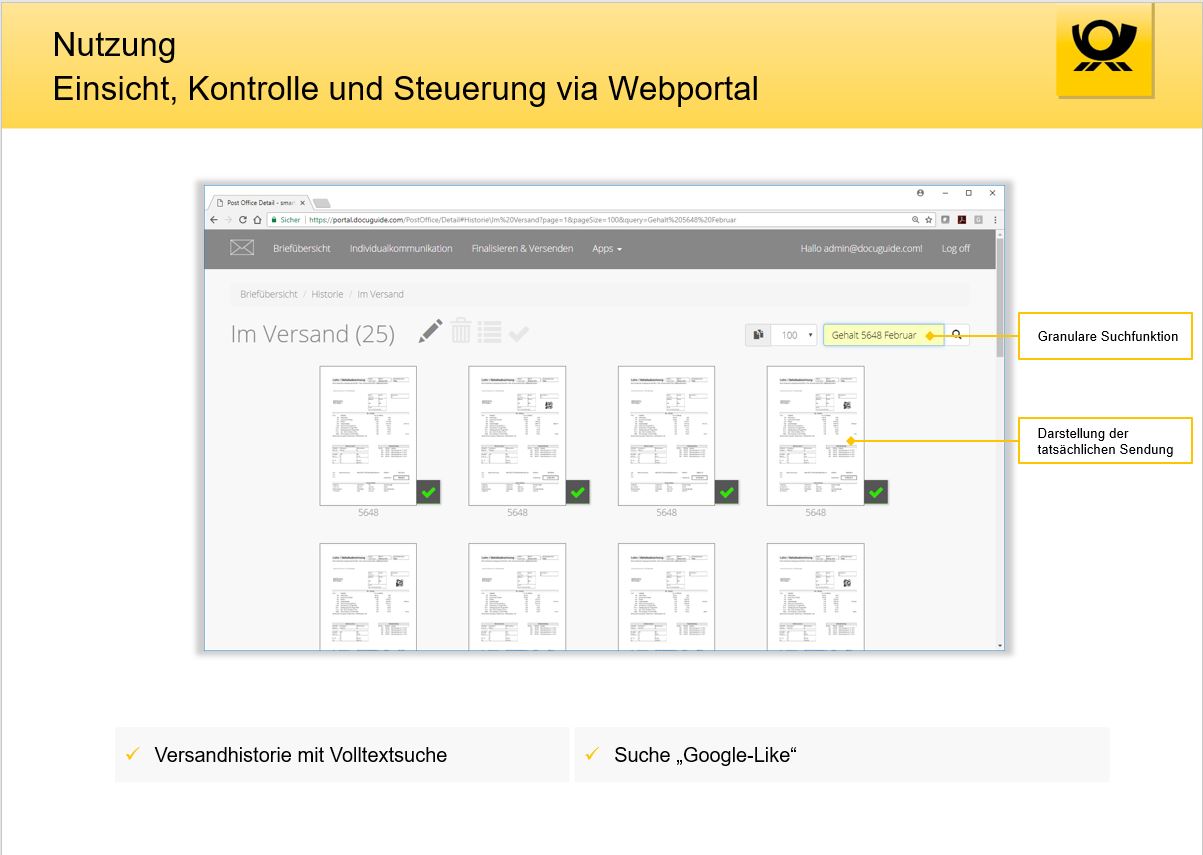
Task: Open the page size 100 dropdown
Action: pyautogui.click(x=796, y=335)
